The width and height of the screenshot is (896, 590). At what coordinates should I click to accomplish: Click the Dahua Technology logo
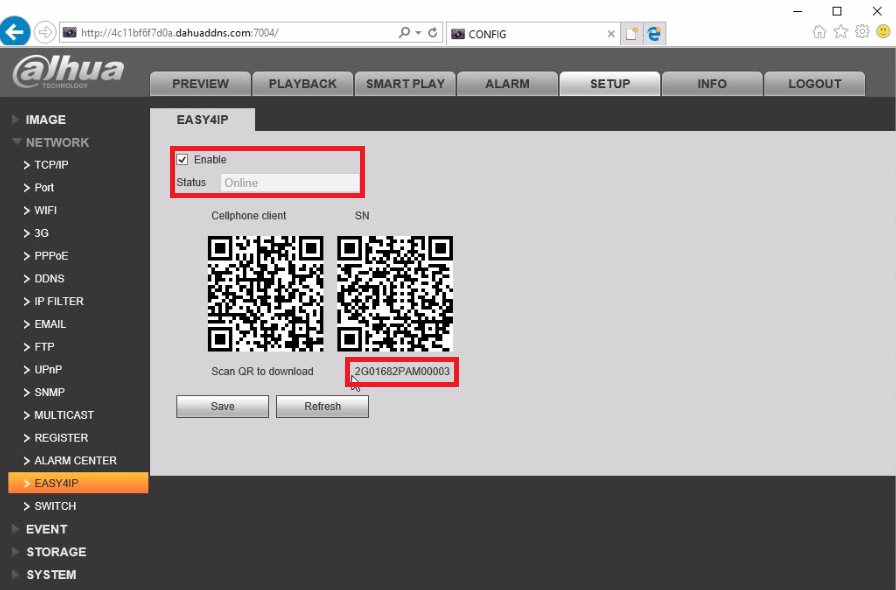68,71
